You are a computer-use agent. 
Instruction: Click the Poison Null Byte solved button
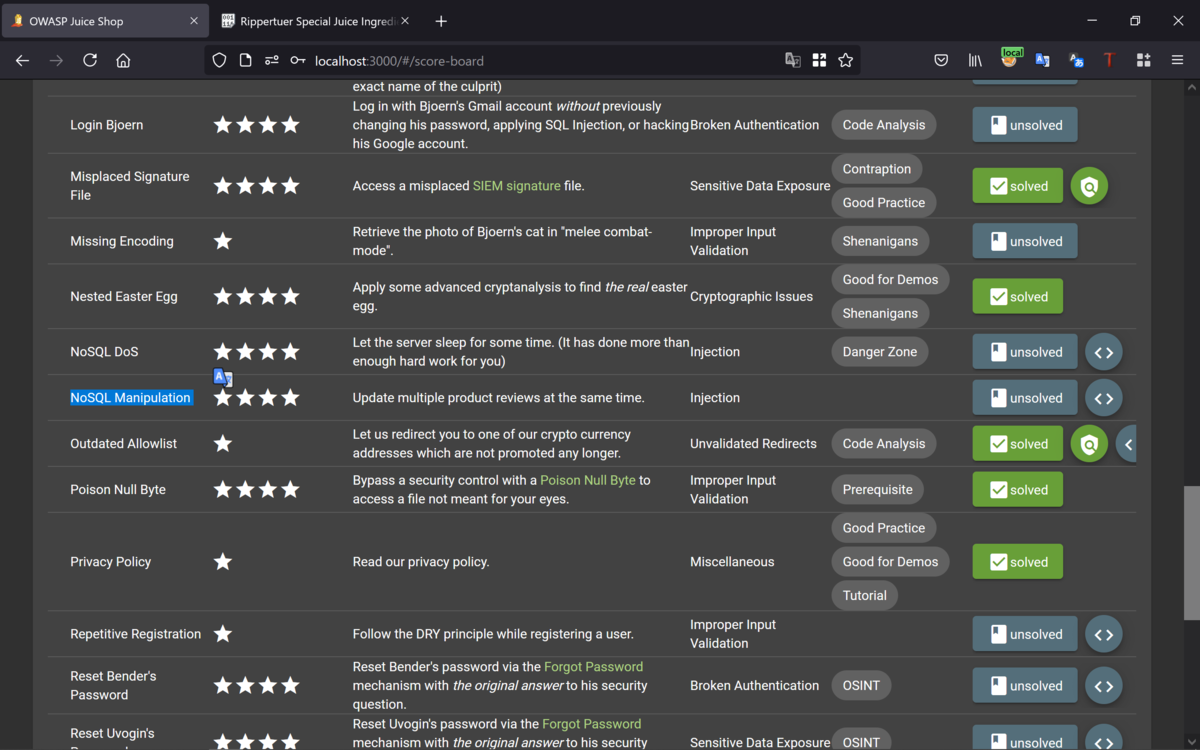(1018, 490)
